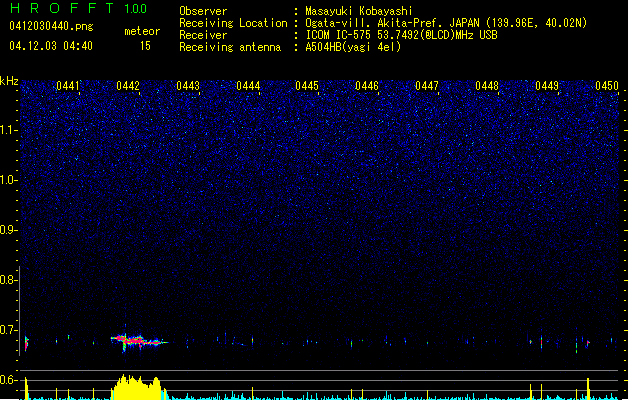
Task: Click the large yellow power peak
Action: (136, 388)
